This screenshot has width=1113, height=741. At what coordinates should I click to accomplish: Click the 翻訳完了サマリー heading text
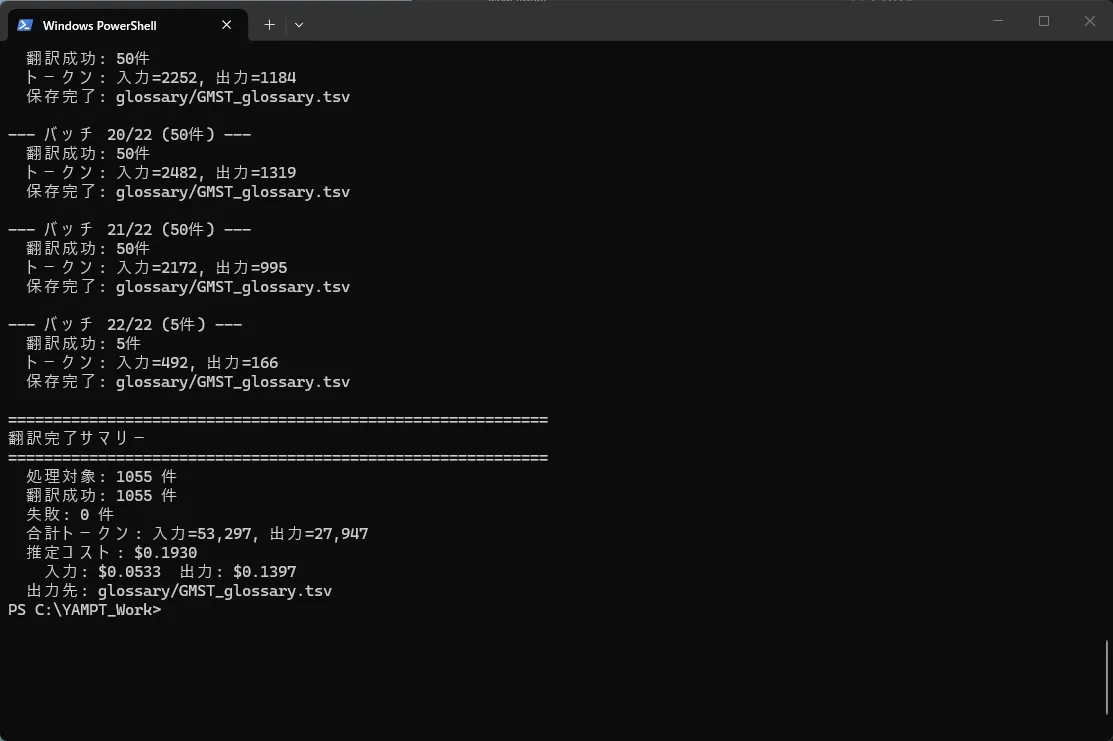77,438
